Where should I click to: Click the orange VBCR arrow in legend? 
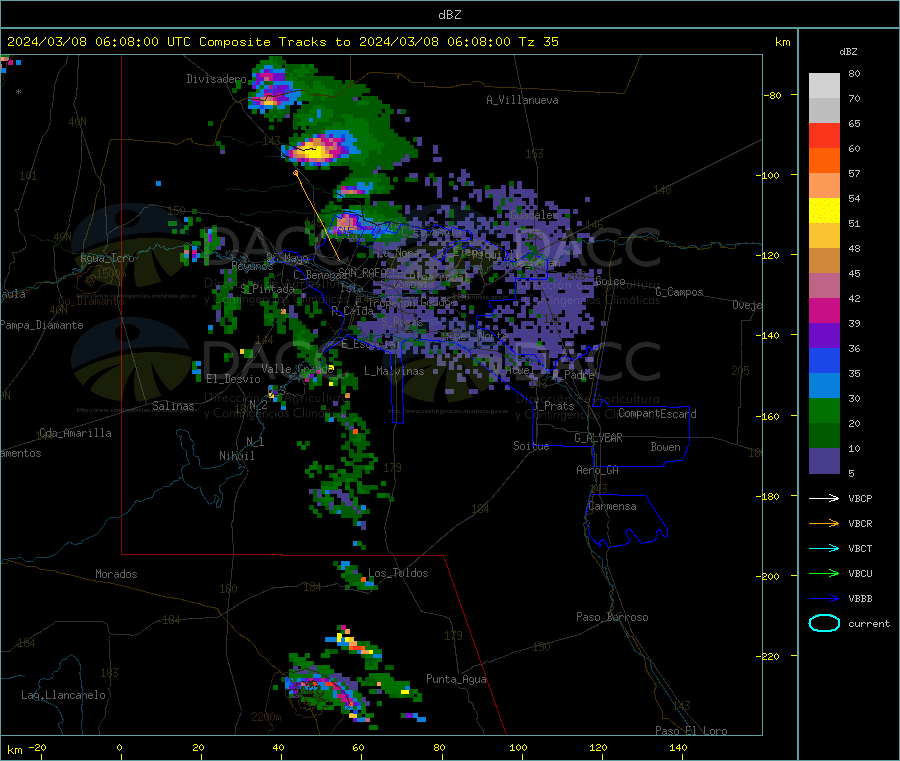(x=824, y=523)
